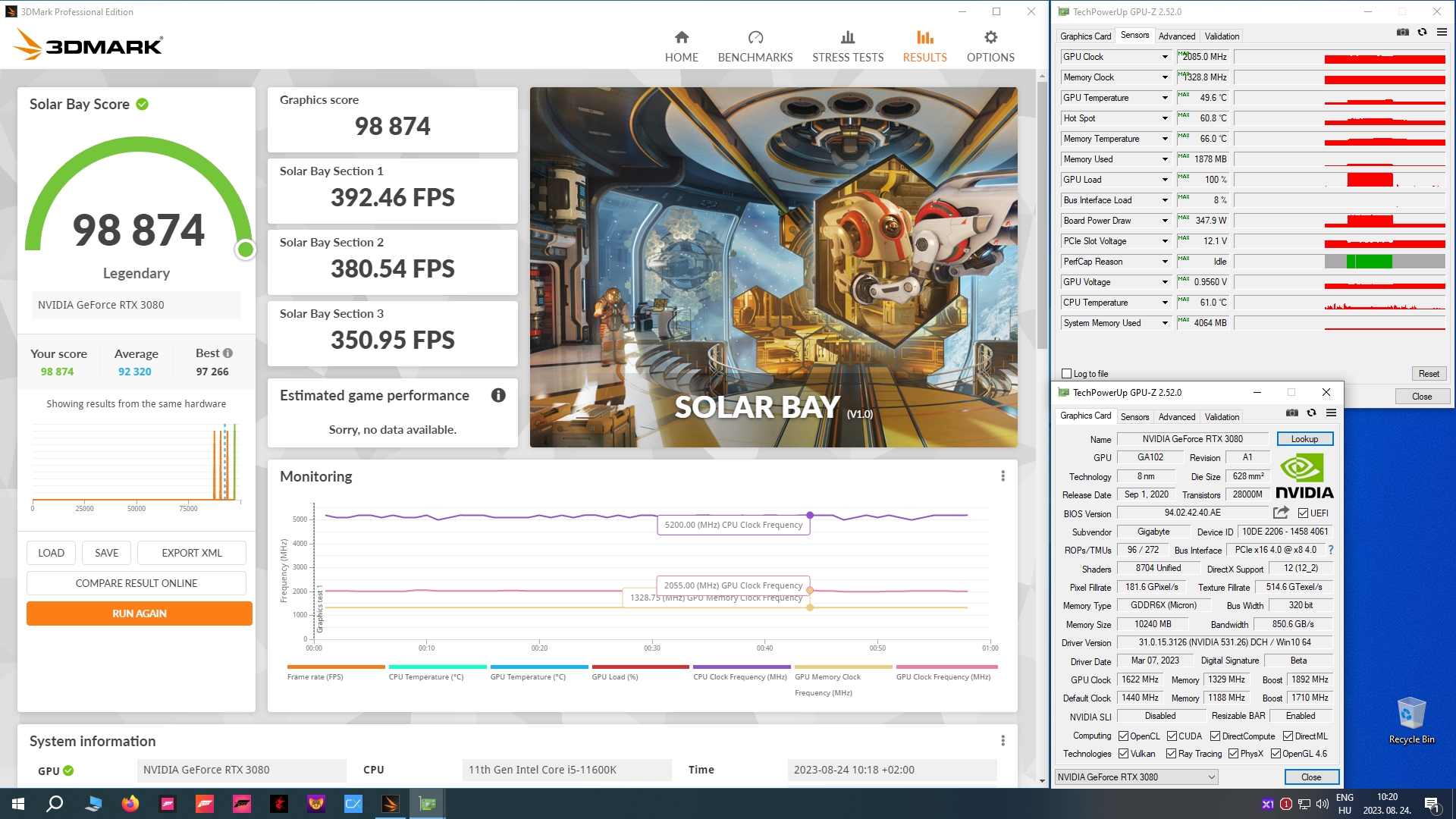Toggle the CUDA checkbox
1456x819 pixels.
[x=1172, y=736]
